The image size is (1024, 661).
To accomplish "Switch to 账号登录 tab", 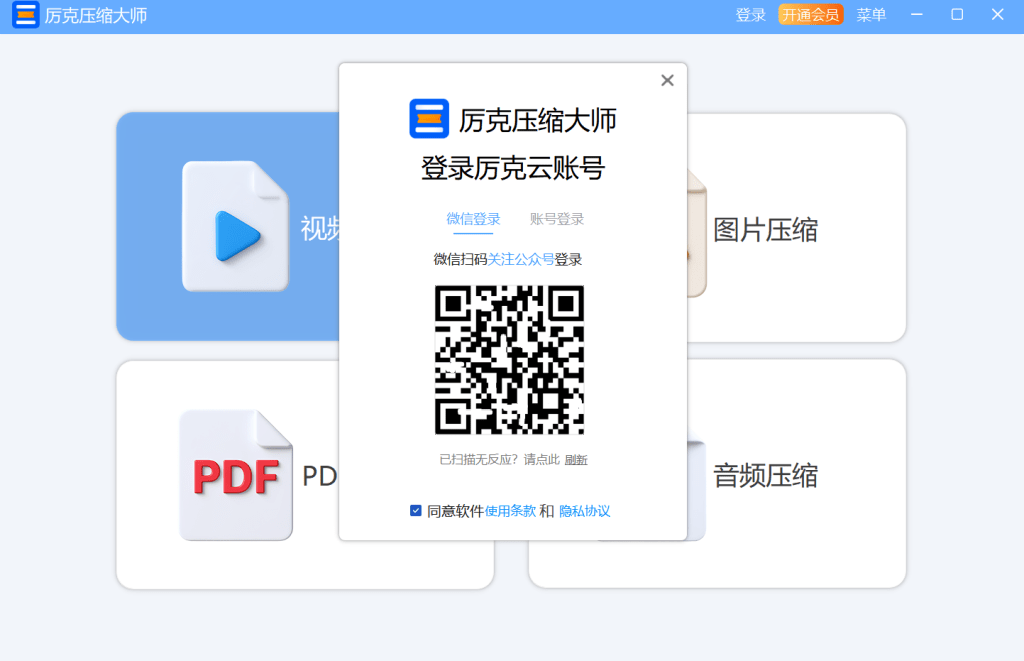I will point(557,219).
